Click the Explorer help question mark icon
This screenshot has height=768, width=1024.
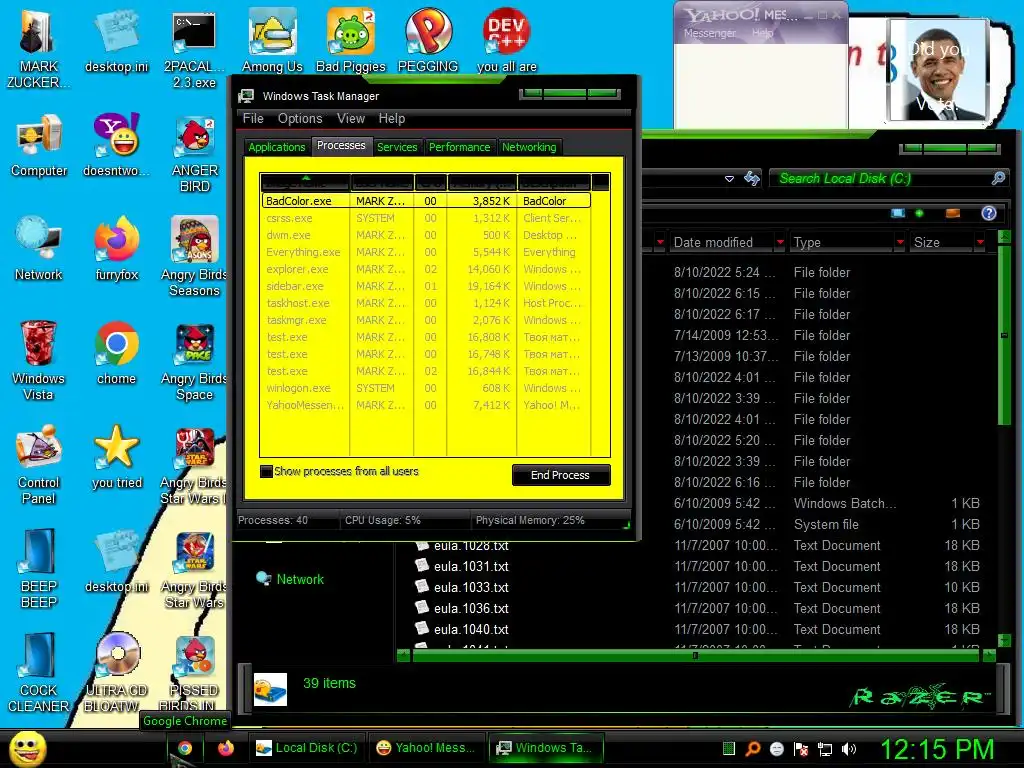tap(989, 213)
